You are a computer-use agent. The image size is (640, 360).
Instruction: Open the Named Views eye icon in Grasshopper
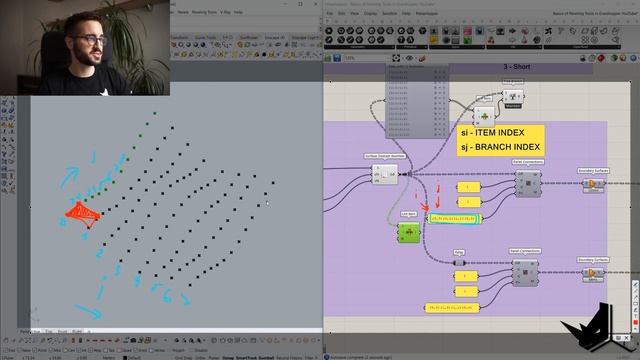(409, 58)
